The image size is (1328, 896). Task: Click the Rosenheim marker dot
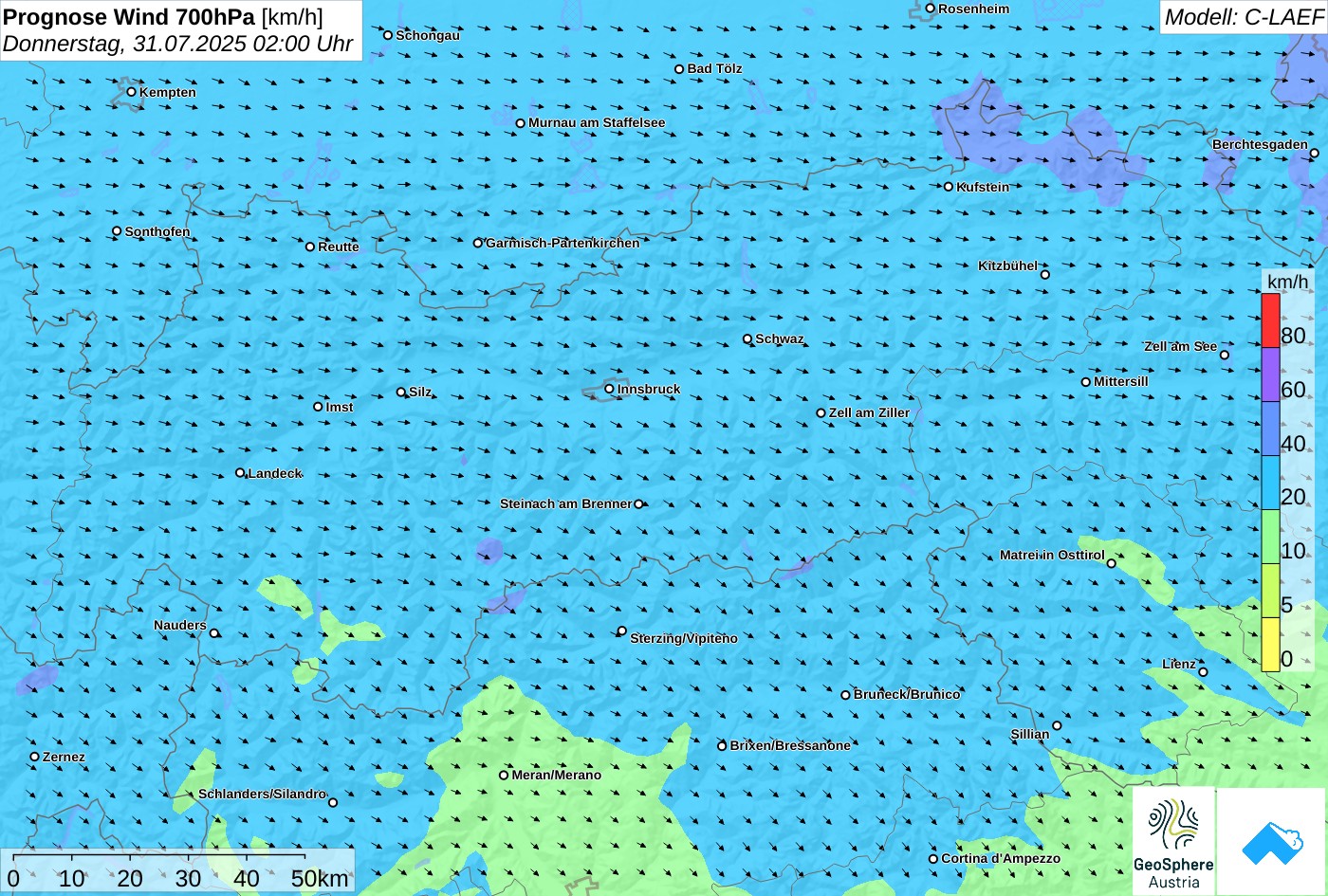pos(930,9)
